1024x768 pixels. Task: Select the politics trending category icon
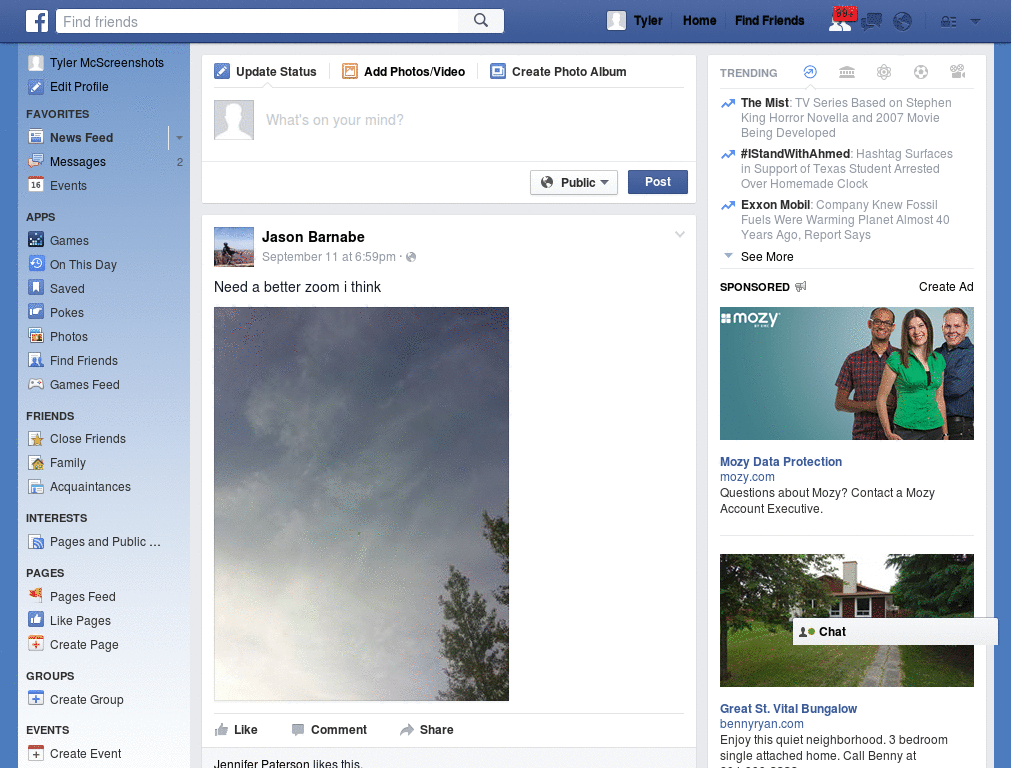[x=847, y=71]
